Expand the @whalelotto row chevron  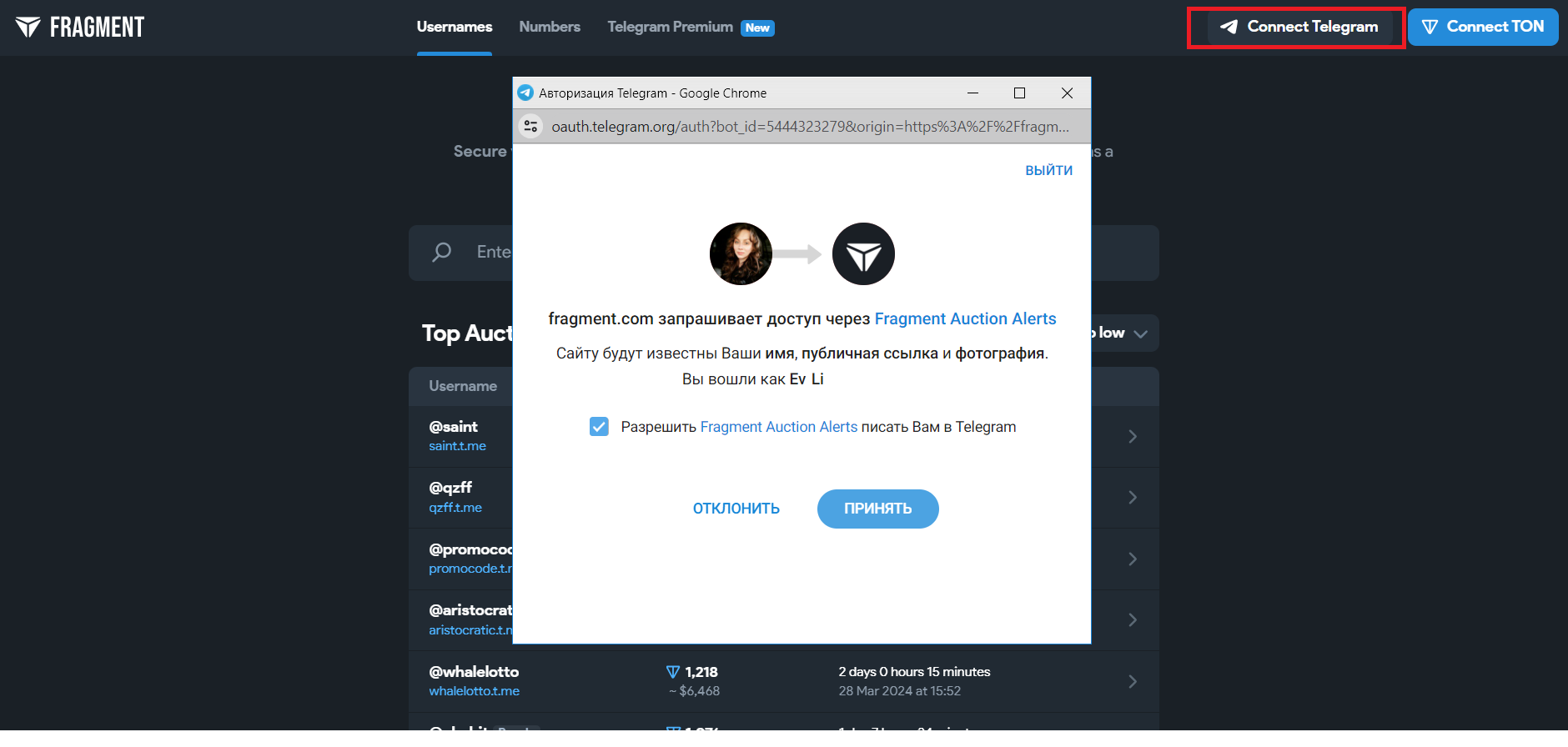pos(1133,681)
